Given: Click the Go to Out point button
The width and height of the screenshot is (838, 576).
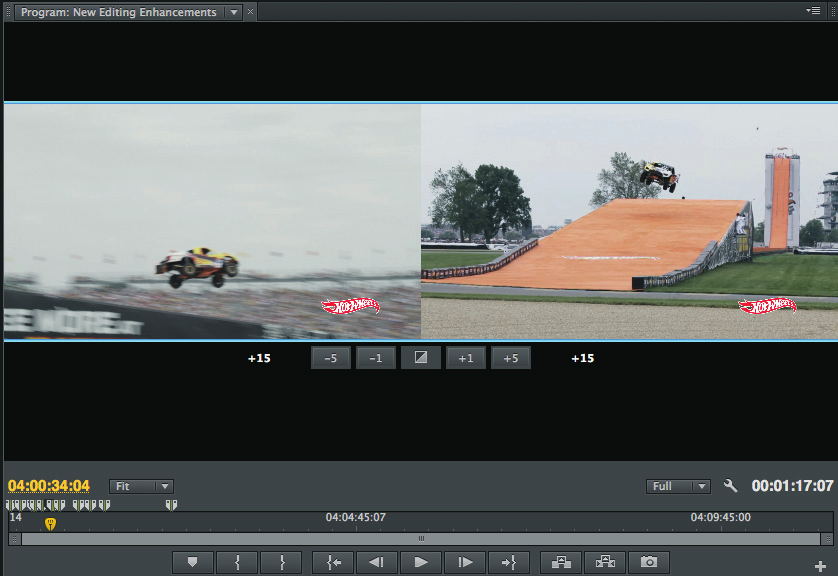Looking at the screenshot, I should coord(509,563).
